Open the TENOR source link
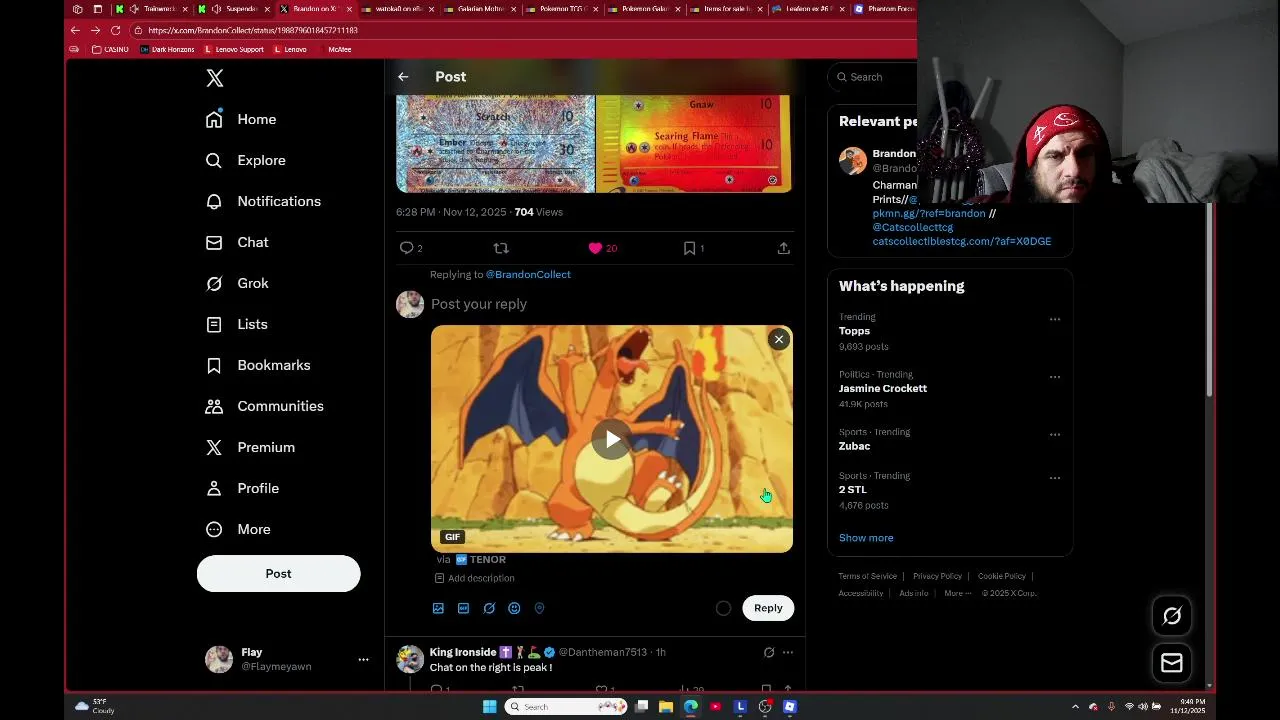The height and width of the screenshot is (720, 1280). click(481, 559)
